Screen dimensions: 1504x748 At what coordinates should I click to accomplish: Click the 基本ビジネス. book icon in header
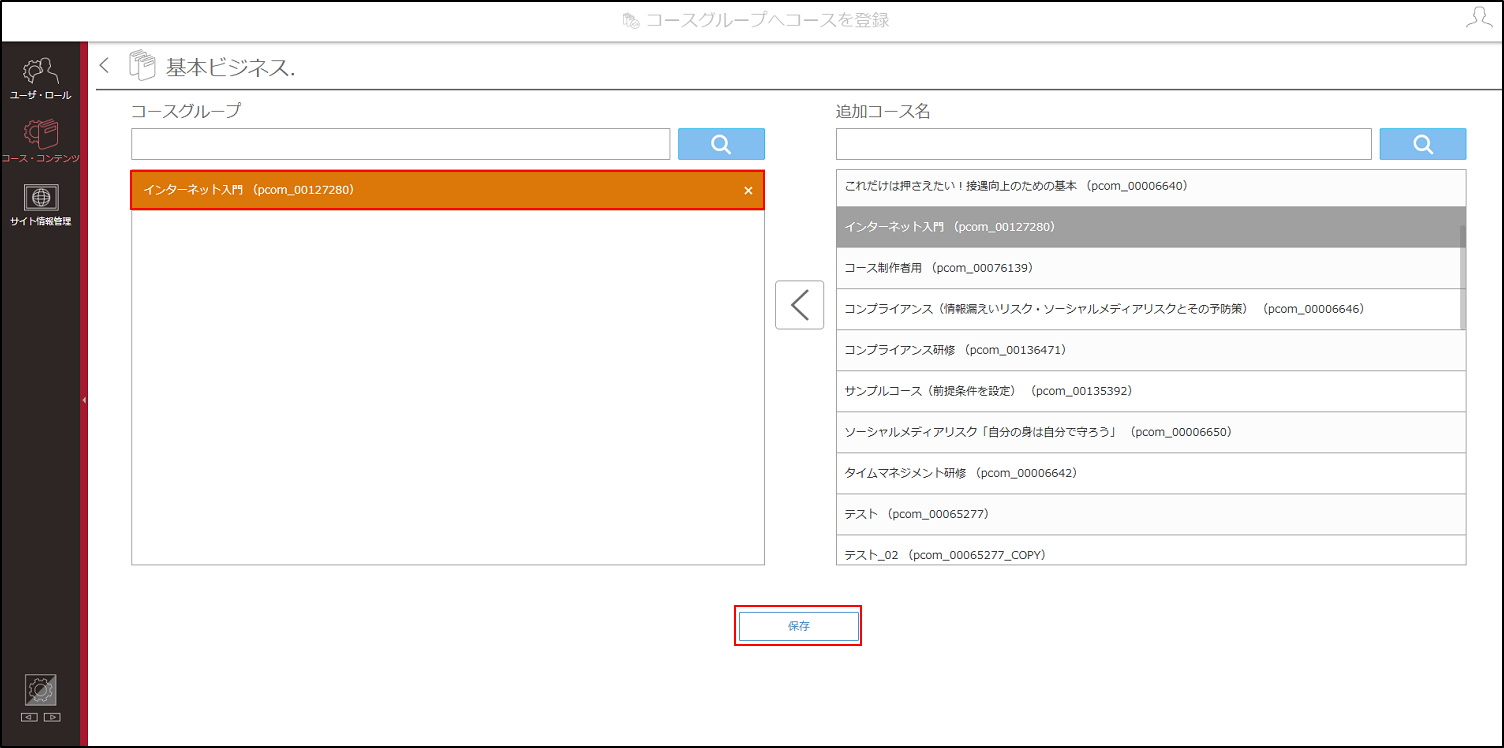(x=142, y=66)
